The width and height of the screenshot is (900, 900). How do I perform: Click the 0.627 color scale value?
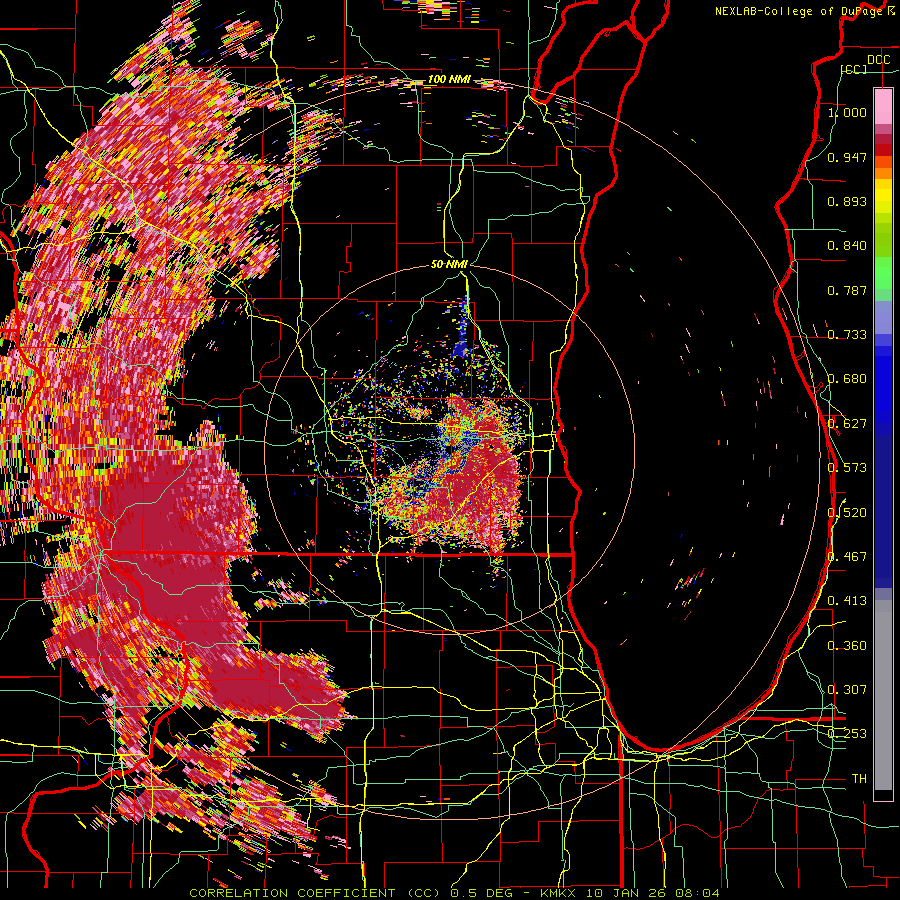point(847,424)
